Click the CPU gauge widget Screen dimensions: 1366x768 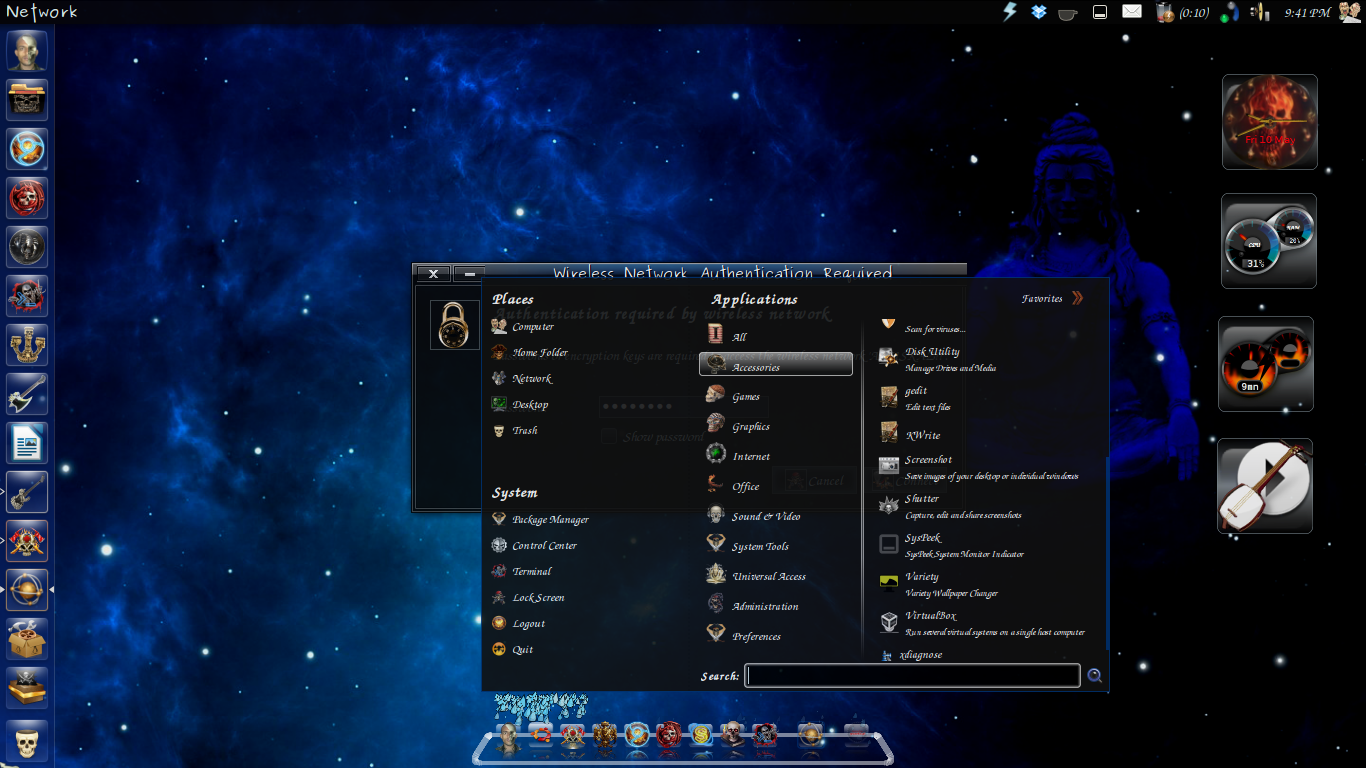point(1269,241)
